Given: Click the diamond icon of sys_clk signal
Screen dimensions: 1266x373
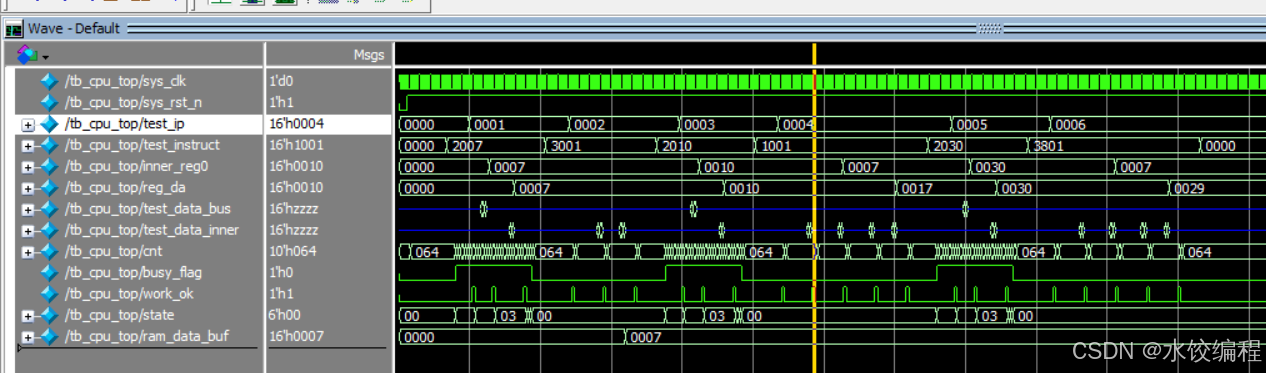Looking at the screenshot, I should [x=49, y=81].
